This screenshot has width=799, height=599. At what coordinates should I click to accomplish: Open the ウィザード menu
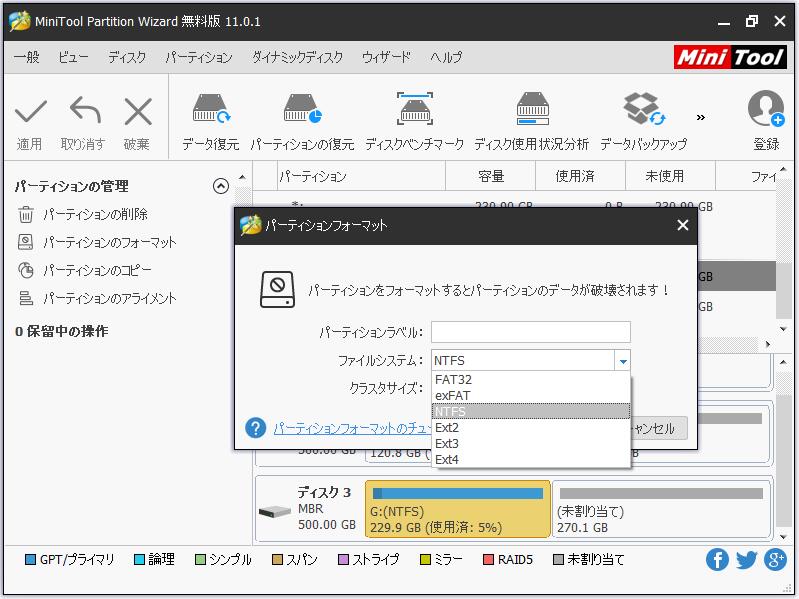coord(386,58)
